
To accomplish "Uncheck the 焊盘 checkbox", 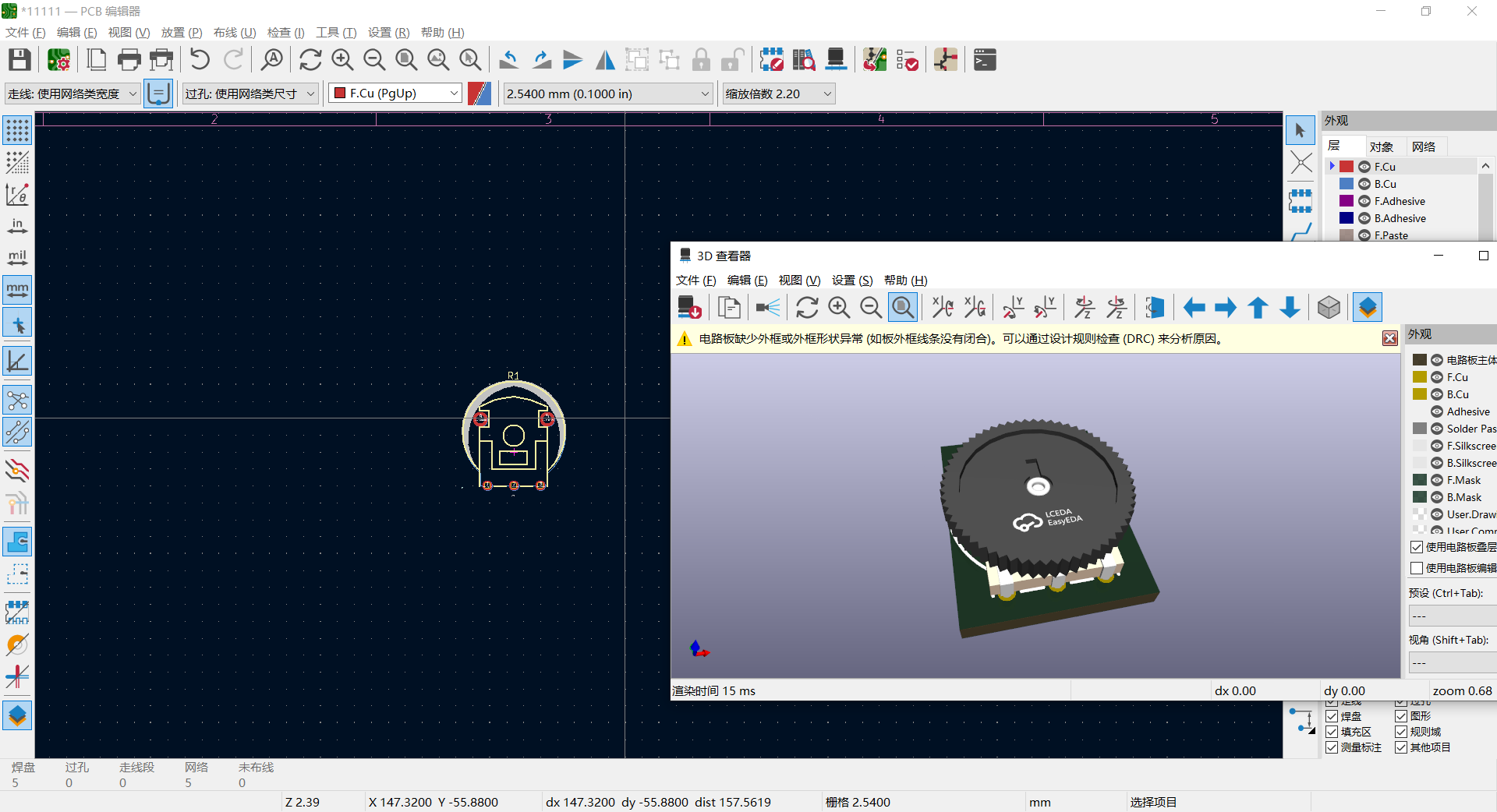I will tap(1332, 716).
